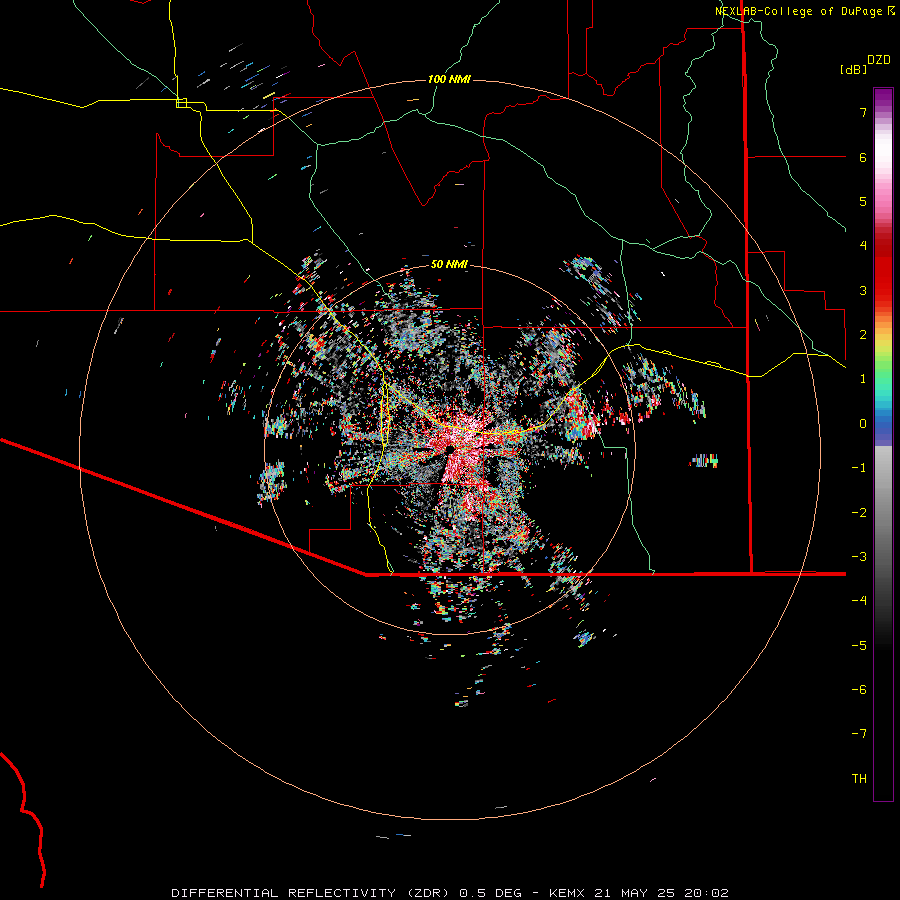
Task: Click the 0 value on the colorbar
Action: [x=863, y=424]
